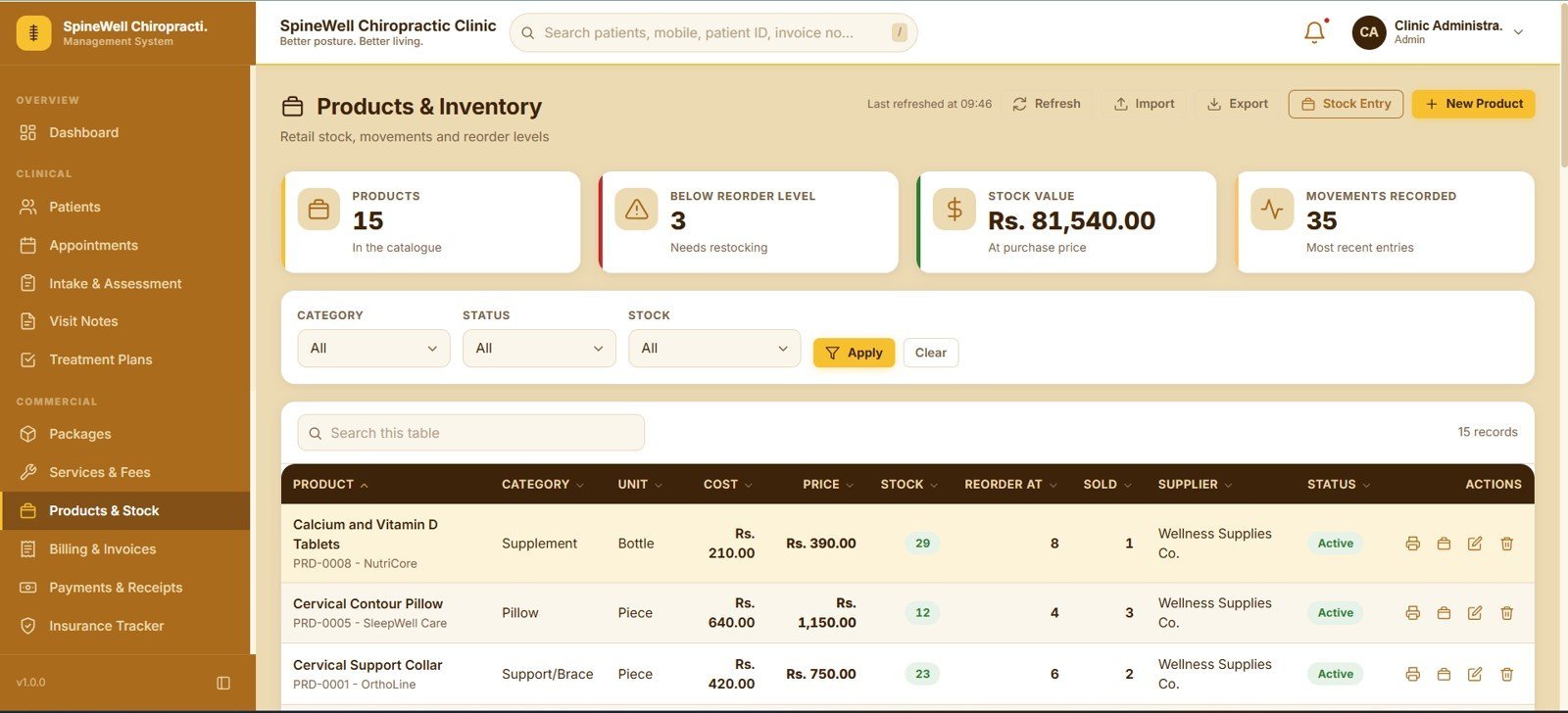The height and width of the screenshot is (713, 1568).
Task: Click delete trash icon for Cervical Contour Pillow
Action: point(1507,613)
